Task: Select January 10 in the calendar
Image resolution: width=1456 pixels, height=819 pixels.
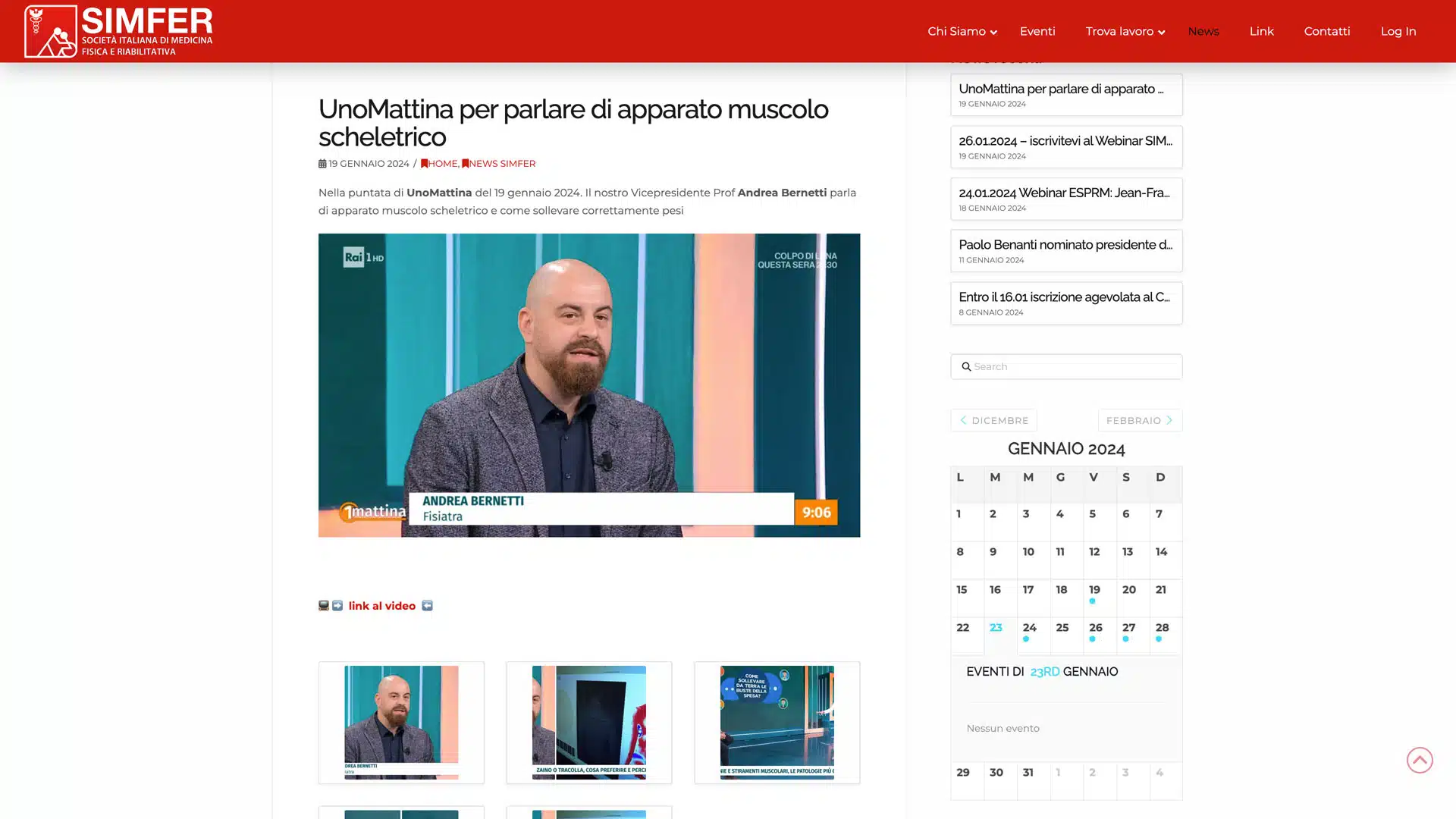Action: pos(1034,560)
